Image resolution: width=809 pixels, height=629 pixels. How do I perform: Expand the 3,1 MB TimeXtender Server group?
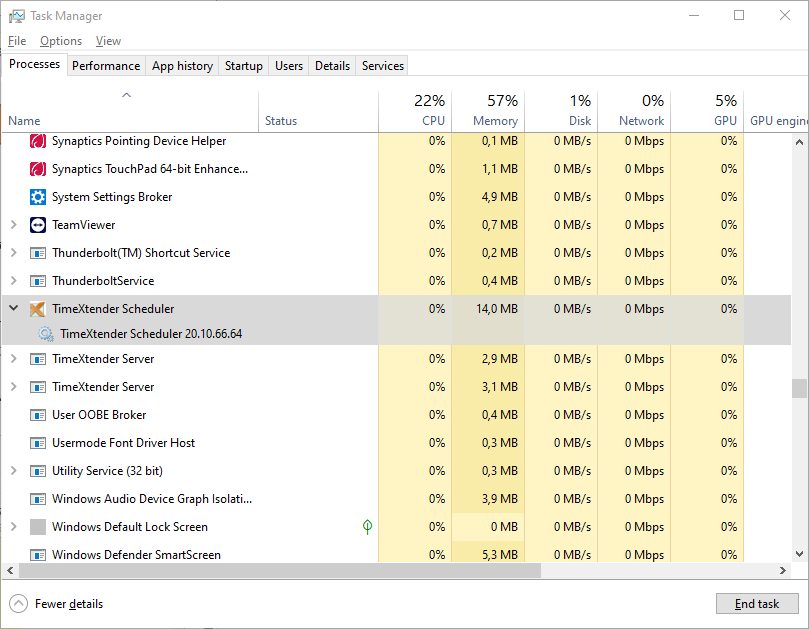pos(14,386)
